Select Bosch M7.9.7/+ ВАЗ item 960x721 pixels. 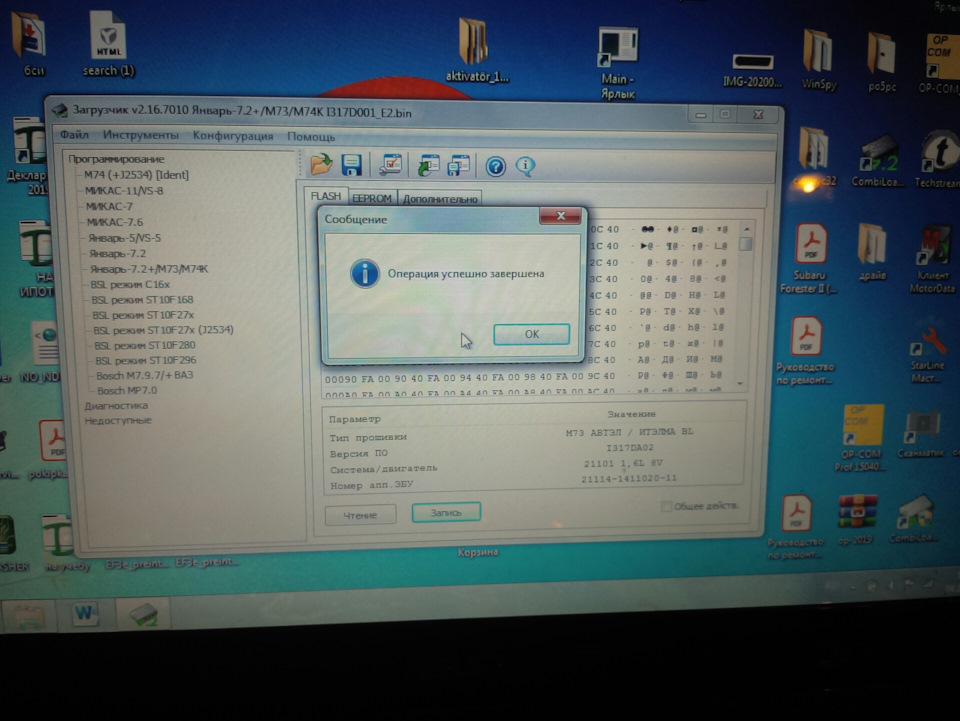click(144, 375)
